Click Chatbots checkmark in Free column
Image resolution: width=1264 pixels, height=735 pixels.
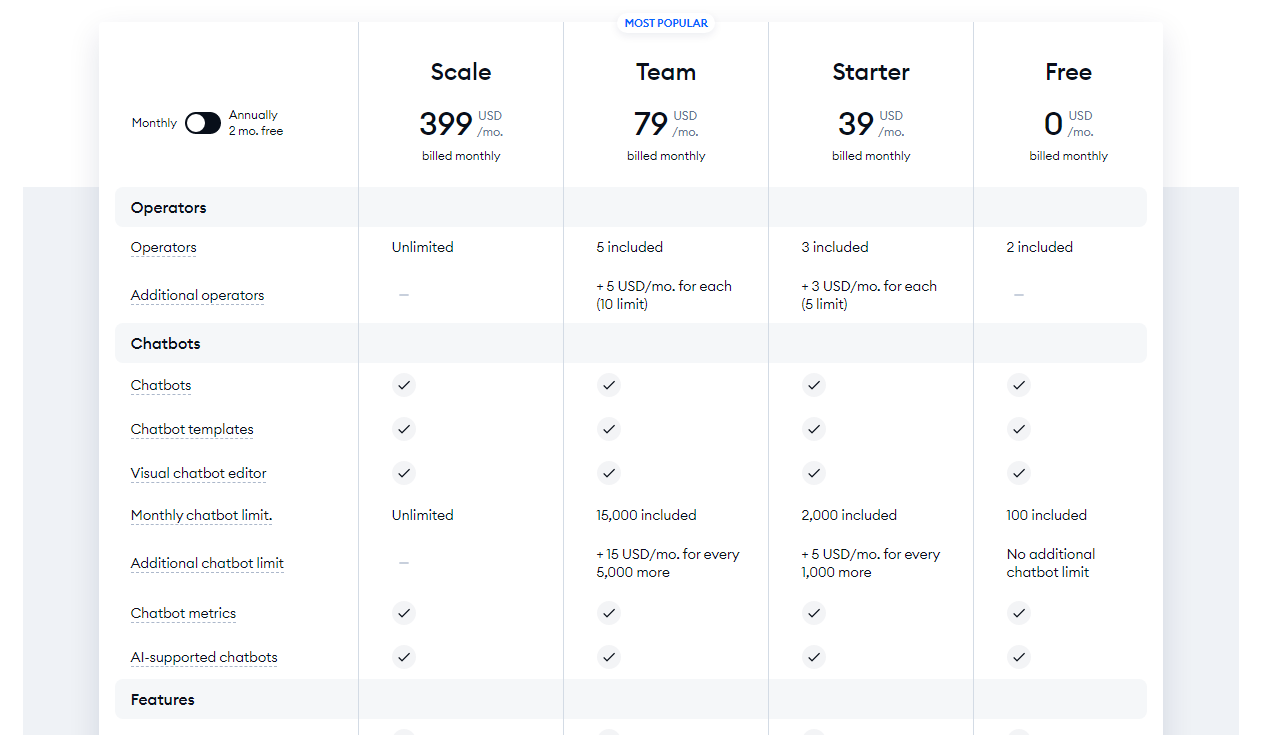1018,385
